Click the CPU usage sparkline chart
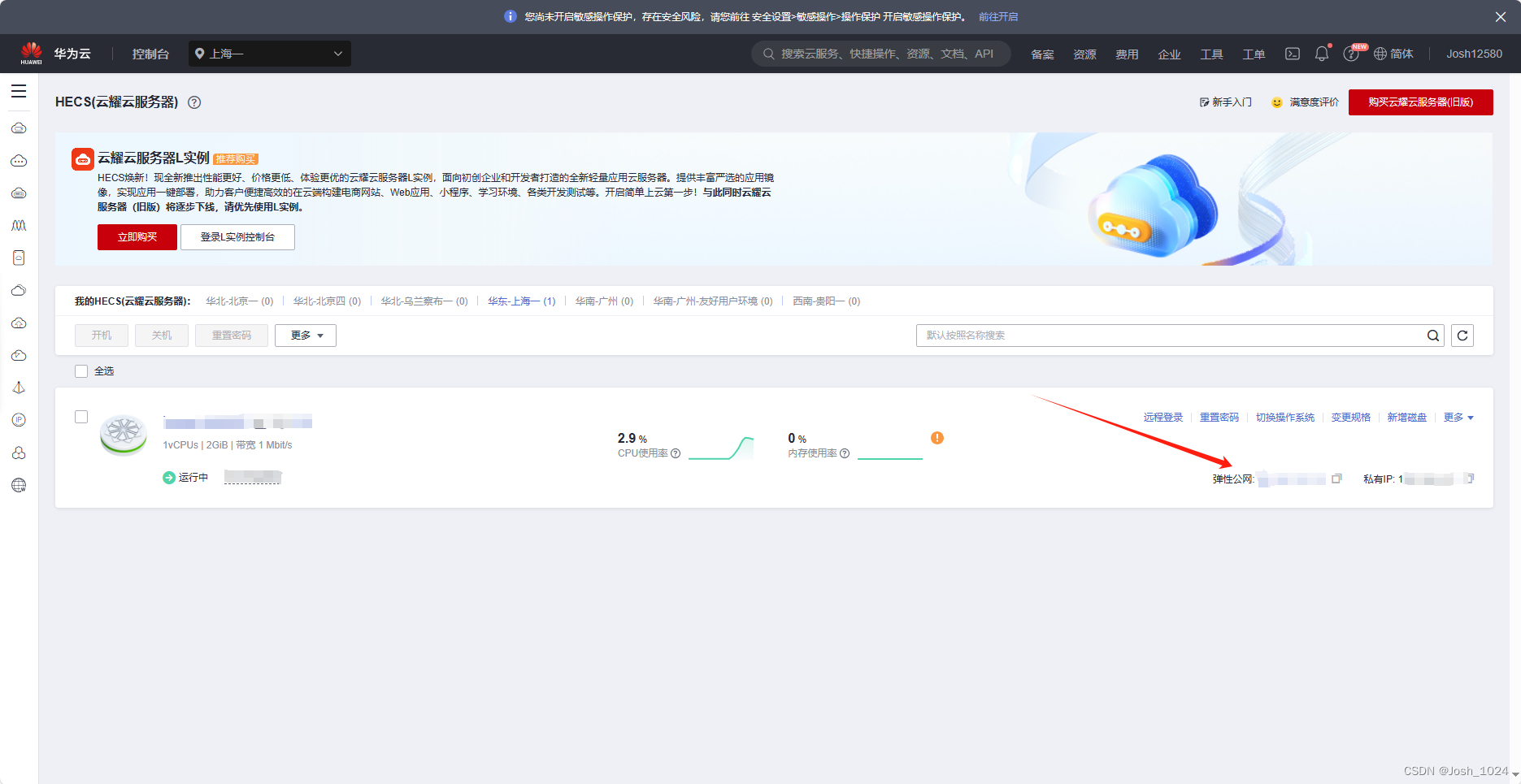This screenshot has width=1521, height=784. [721, 448]
